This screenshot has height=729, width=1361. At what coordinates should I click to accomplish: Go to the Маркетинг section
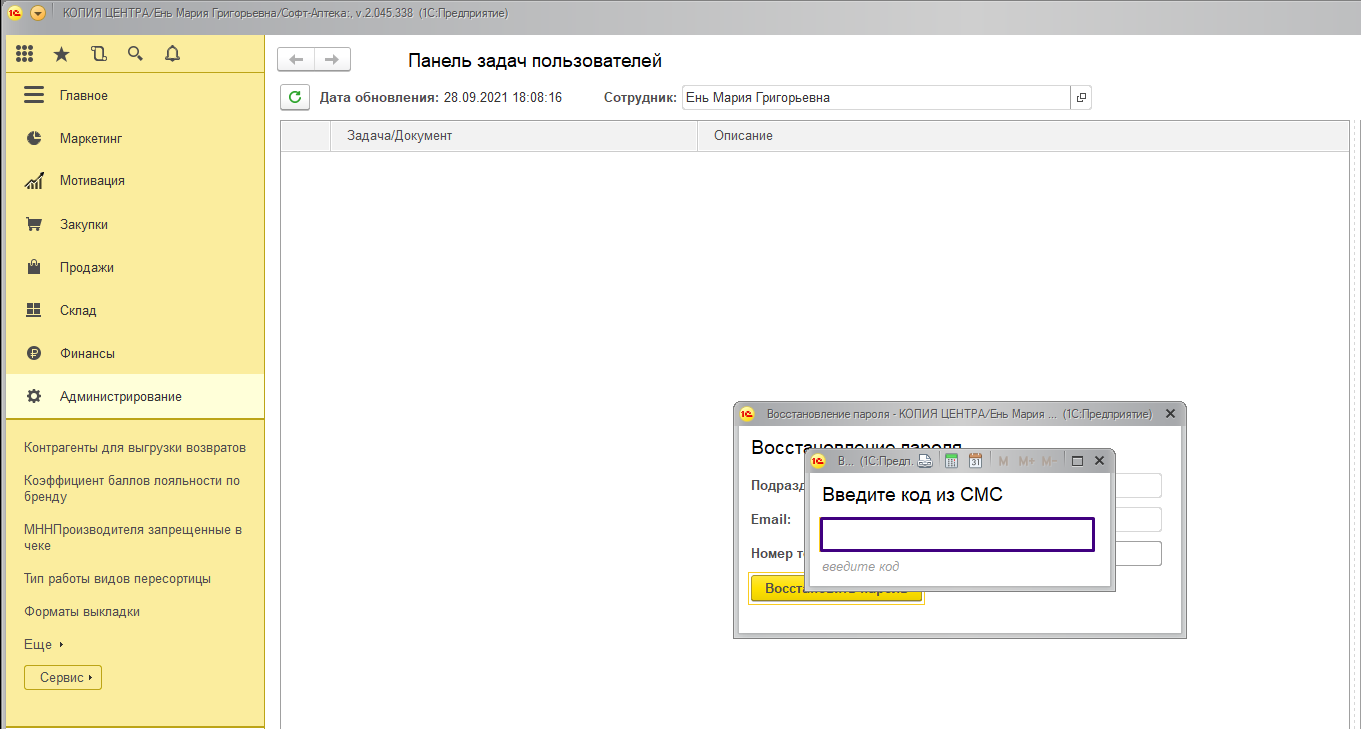tap(90, 138)
